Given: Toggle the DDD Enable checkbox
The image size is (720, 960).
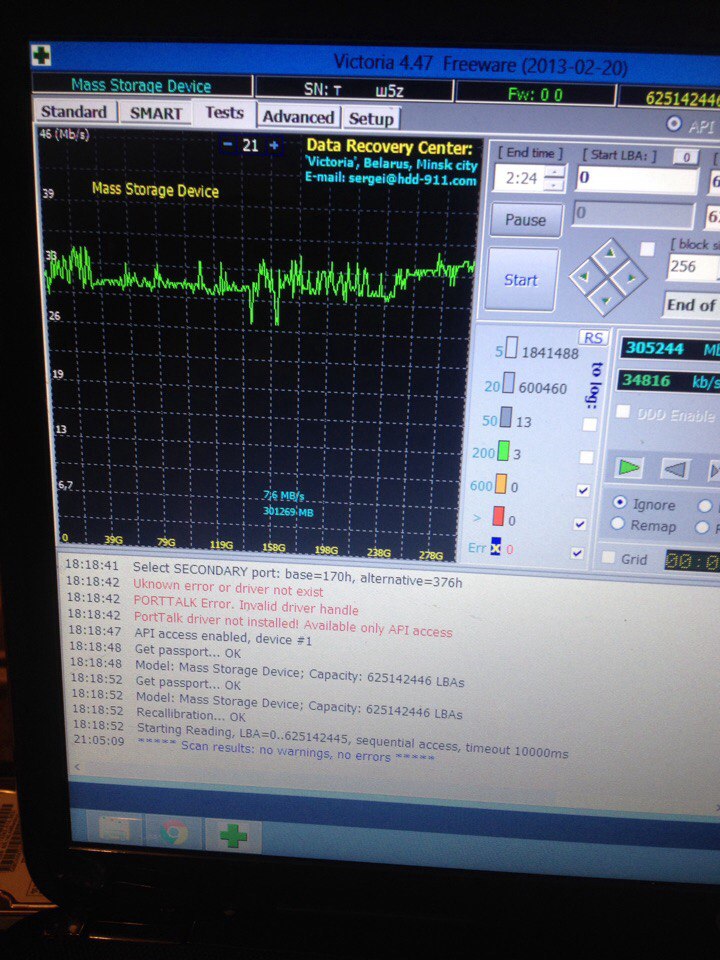Looking at the screenshot, I should 623,411.
